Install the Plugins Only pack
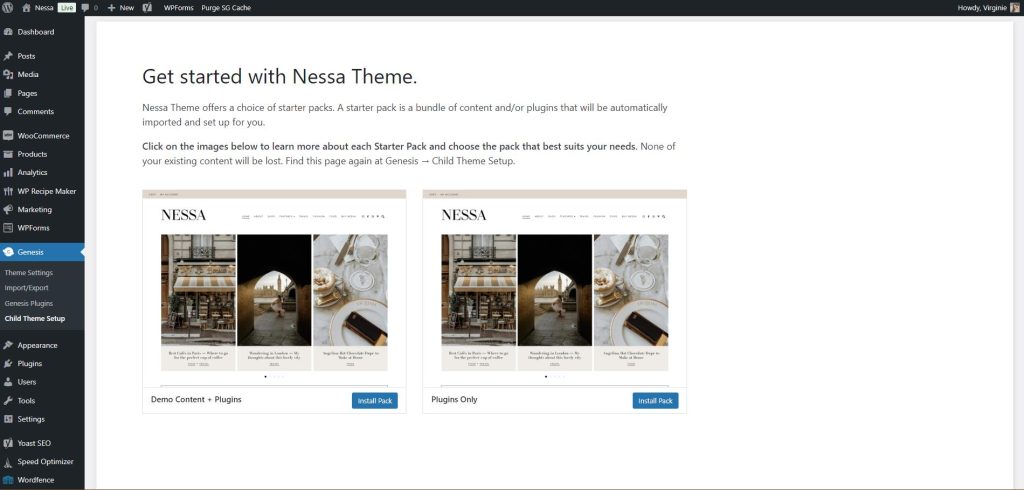This screenshot has height=490, width=1024. 656,400
